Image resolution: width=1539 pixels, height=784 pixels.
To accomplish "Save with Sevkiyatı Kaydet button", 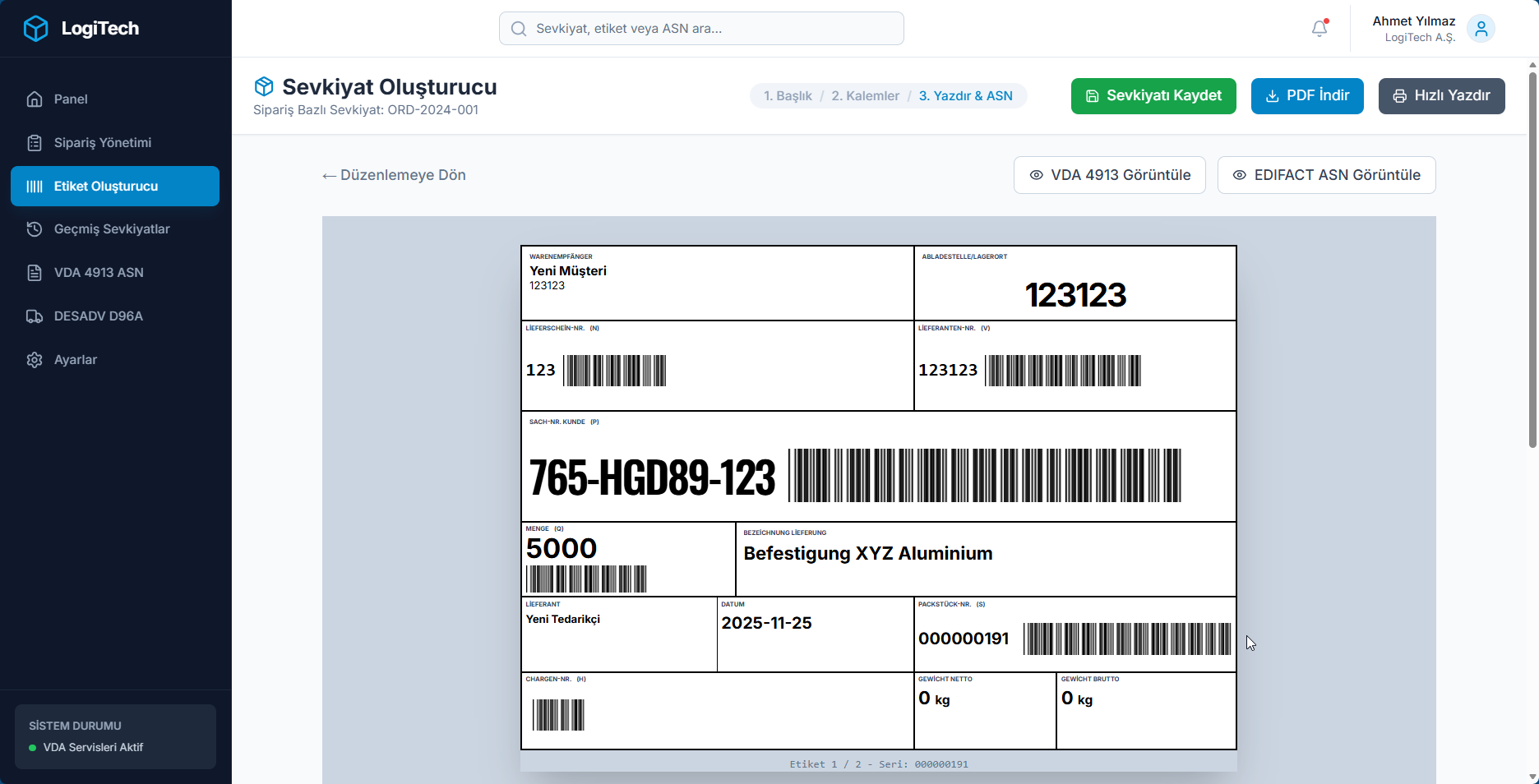I will (1153, 96).
